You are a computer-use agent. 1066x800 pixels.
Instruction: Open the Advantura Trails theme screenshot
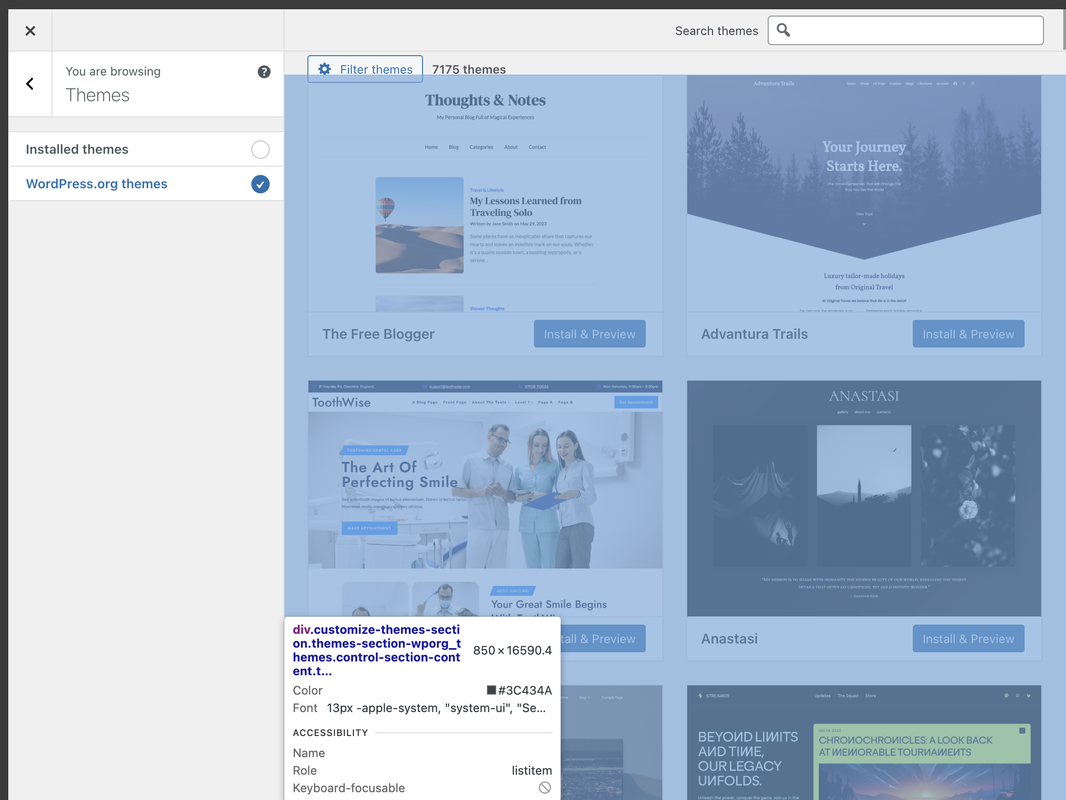863,194
